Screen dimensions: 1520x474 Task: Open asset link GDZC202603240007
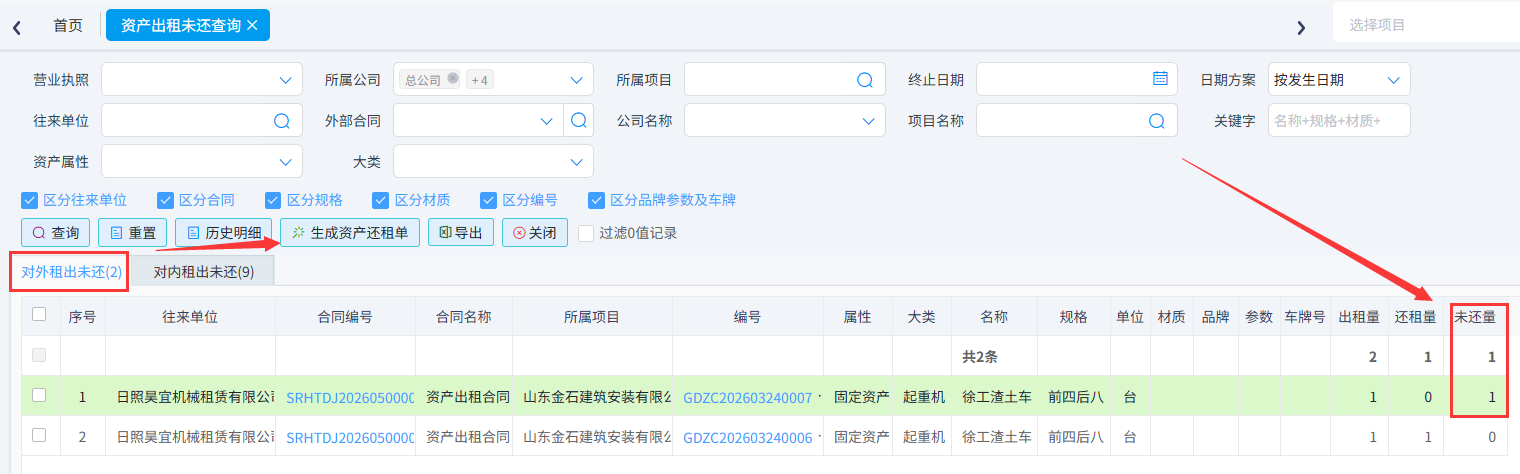click(747, 396)
